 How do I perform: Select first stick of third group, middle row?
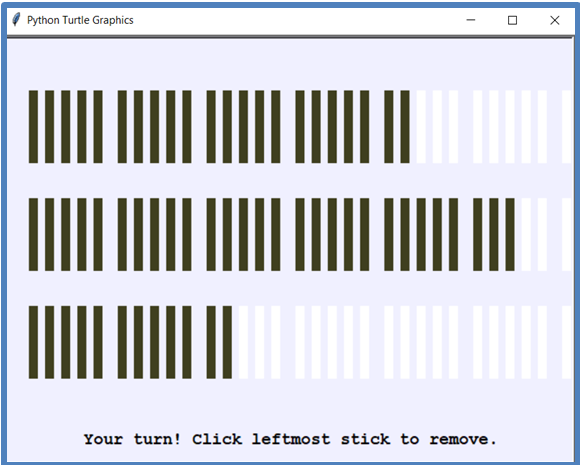click(x=211, y=234)
